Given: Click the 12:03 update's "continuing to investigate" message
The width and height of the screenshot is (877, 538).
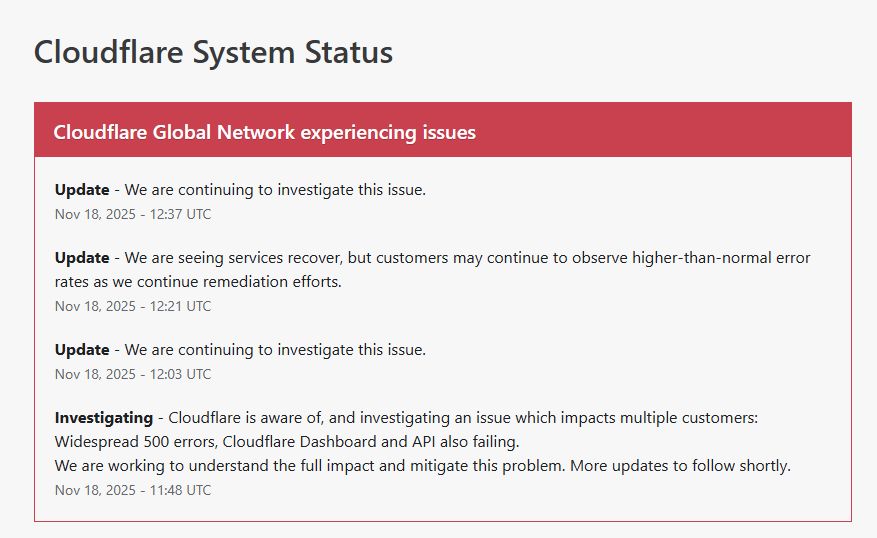Looking at the screenshot, I should [x=275, y=350].
